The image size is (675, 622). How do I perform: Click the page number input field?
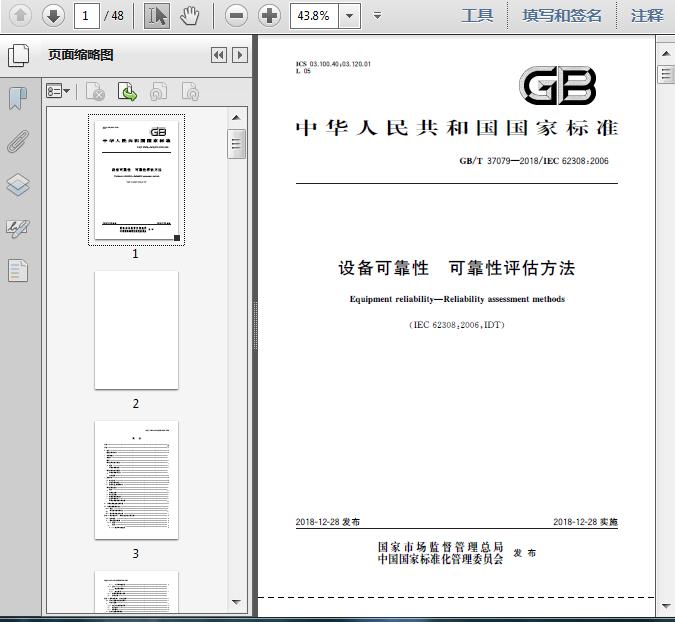click(87, 15)
